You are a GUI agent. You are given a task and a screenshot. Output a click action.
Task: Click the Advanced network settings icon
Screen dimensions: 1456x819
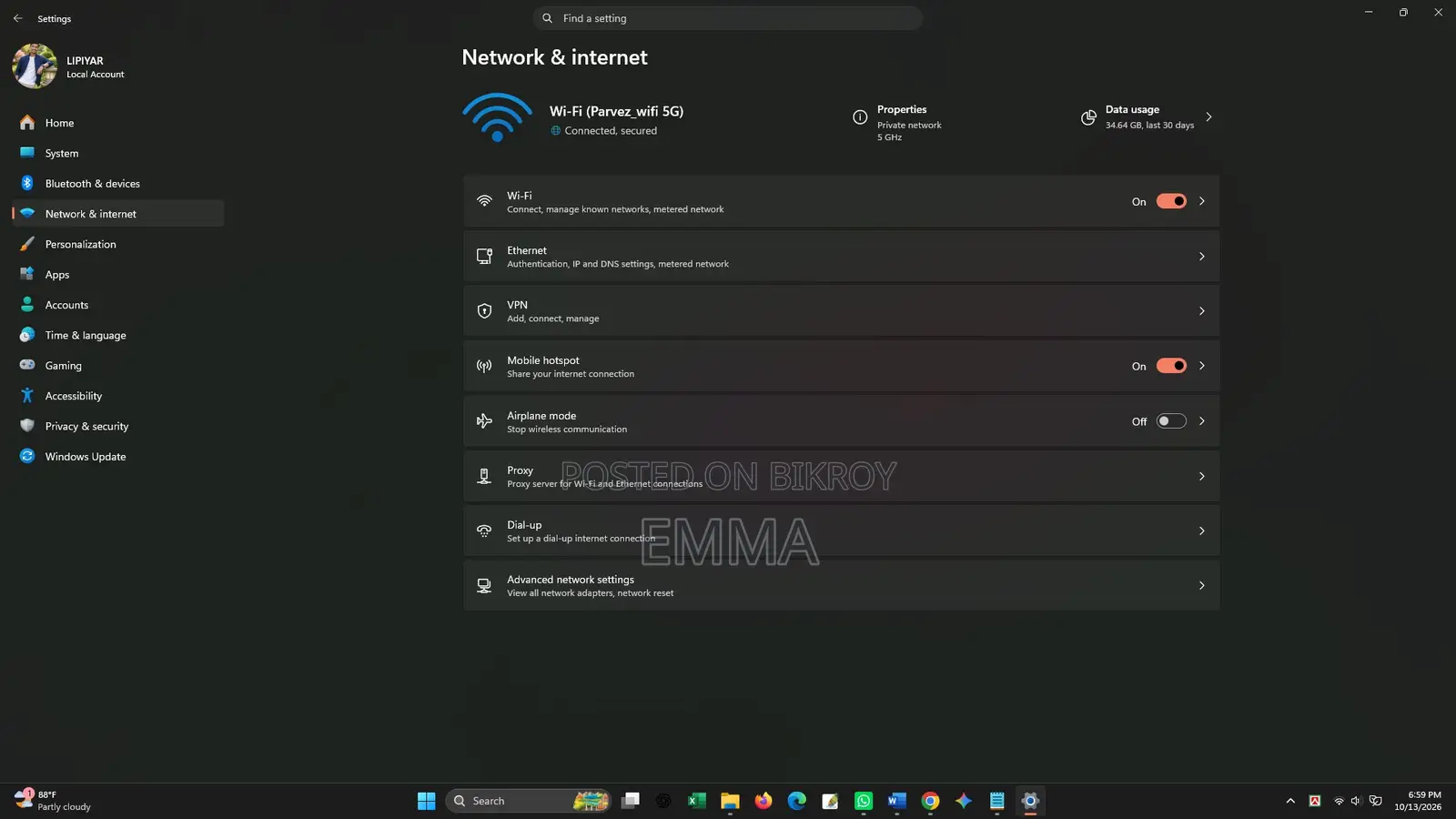tap(484, 586)
